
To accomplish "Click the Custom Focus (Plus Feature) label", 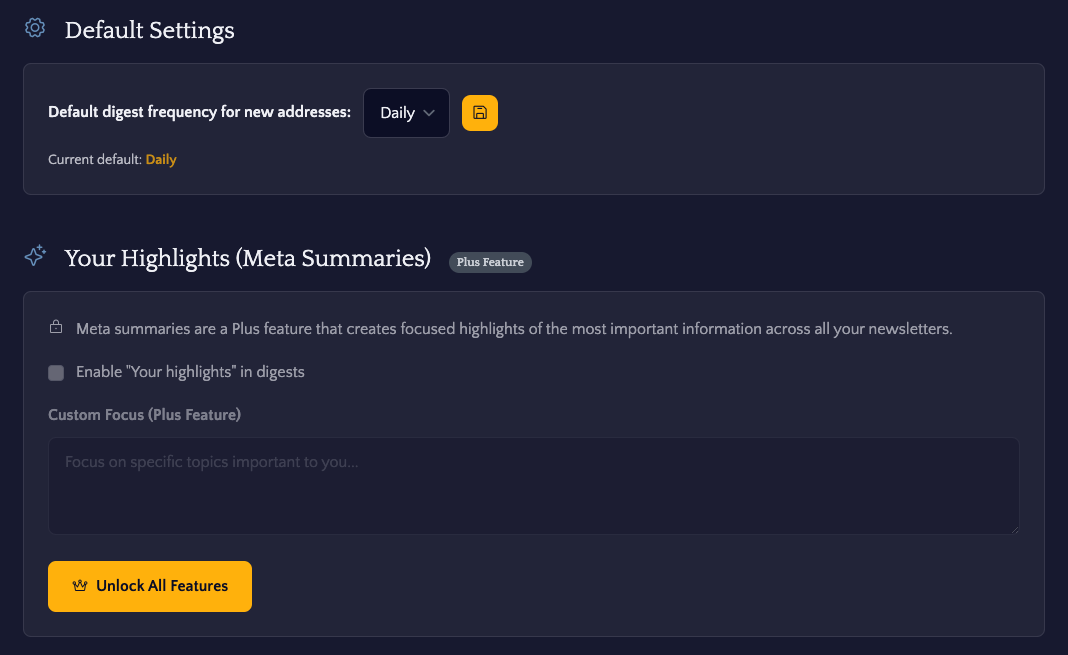I will tap(144, 414).
